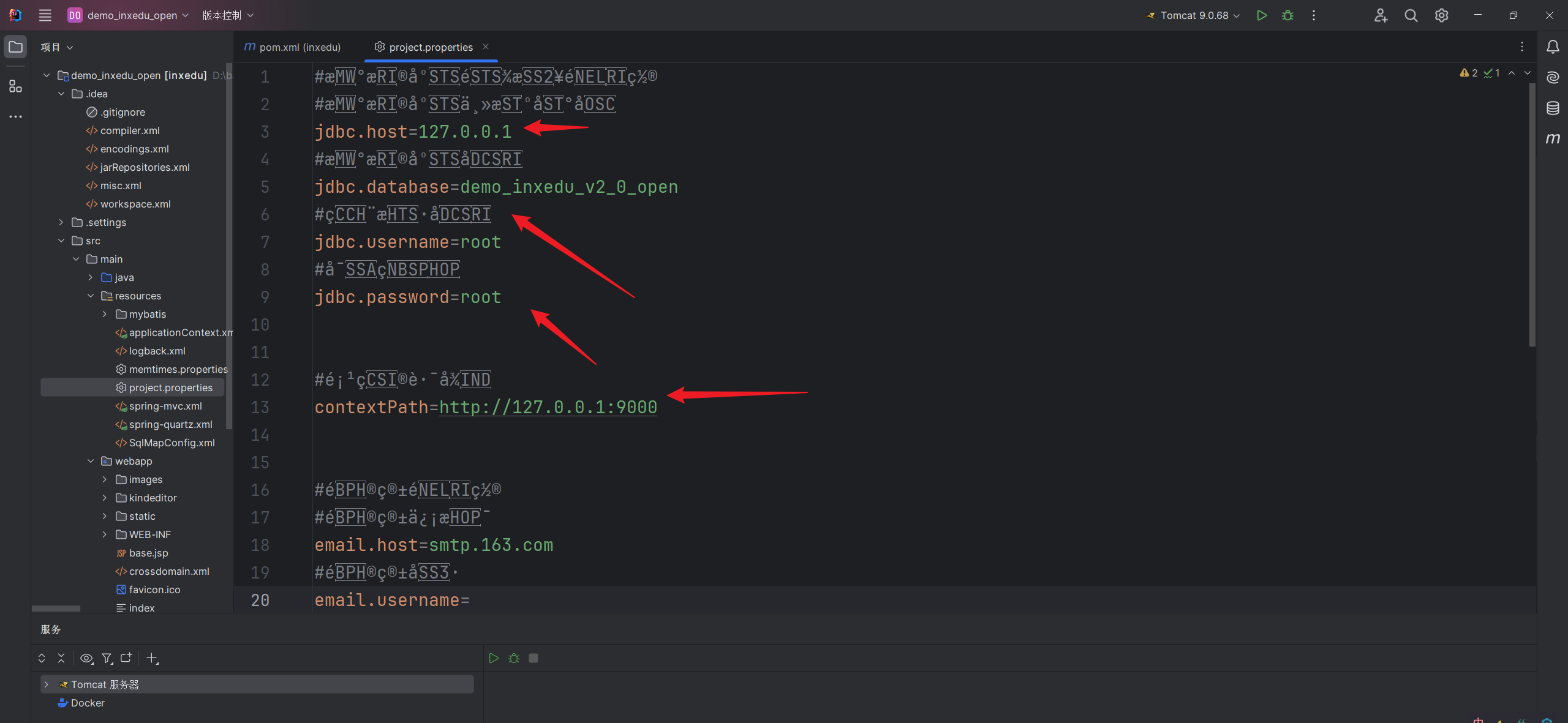Click the add service plus icon

point(152,658)
